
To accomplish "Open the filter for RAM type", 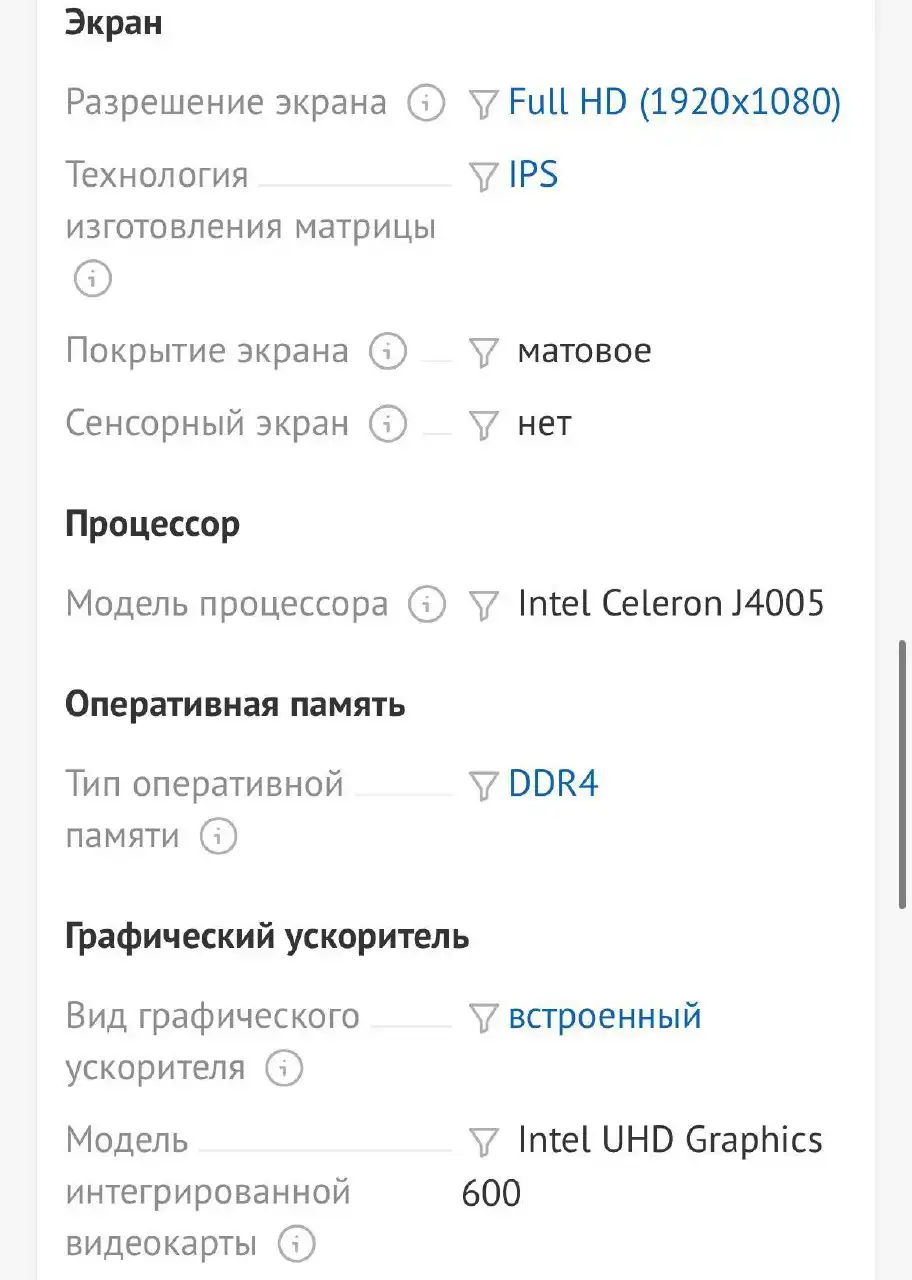I will 485,784.
